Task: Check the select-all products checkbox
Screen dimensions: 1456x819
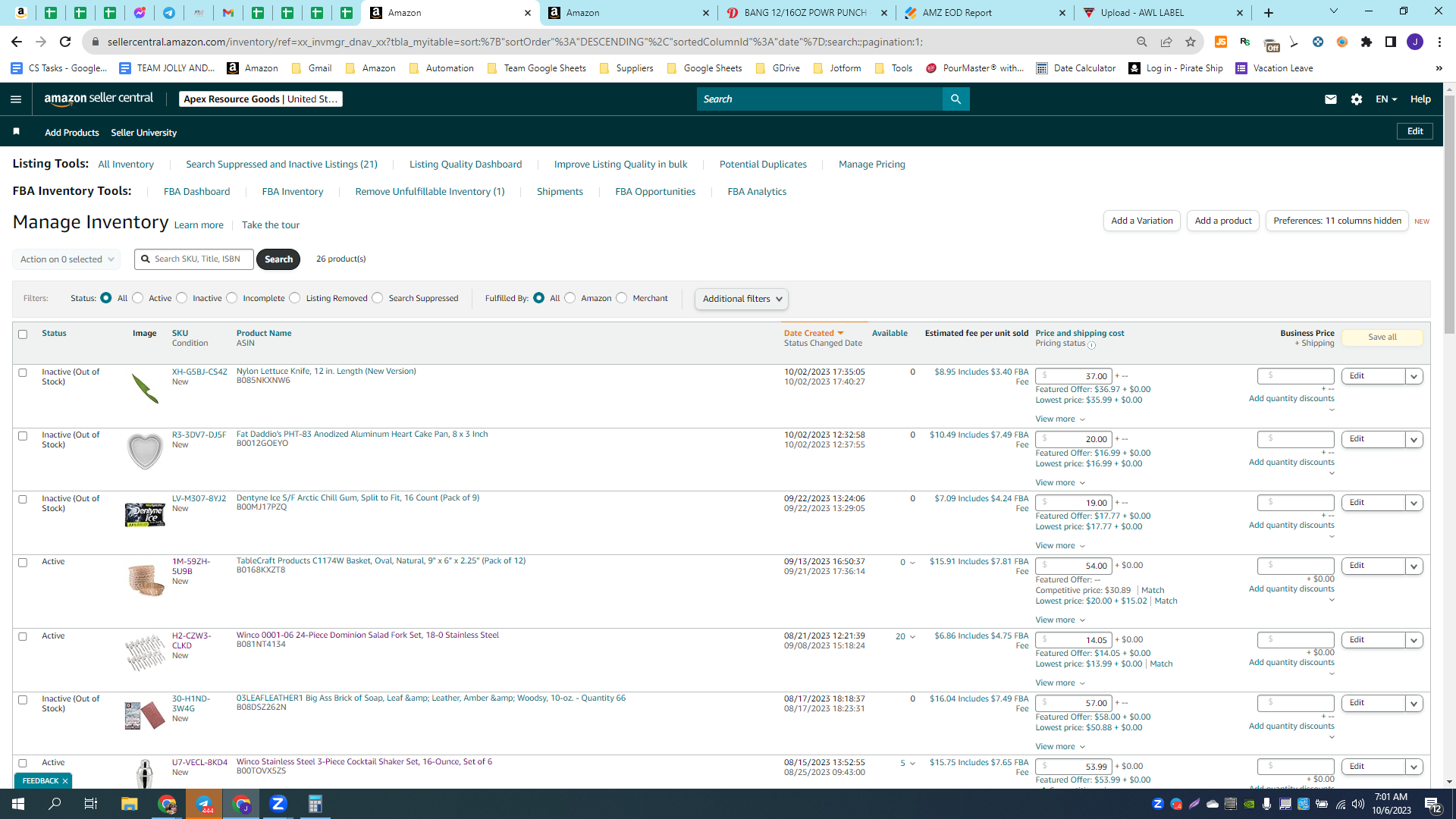Action: click(23, 334)
